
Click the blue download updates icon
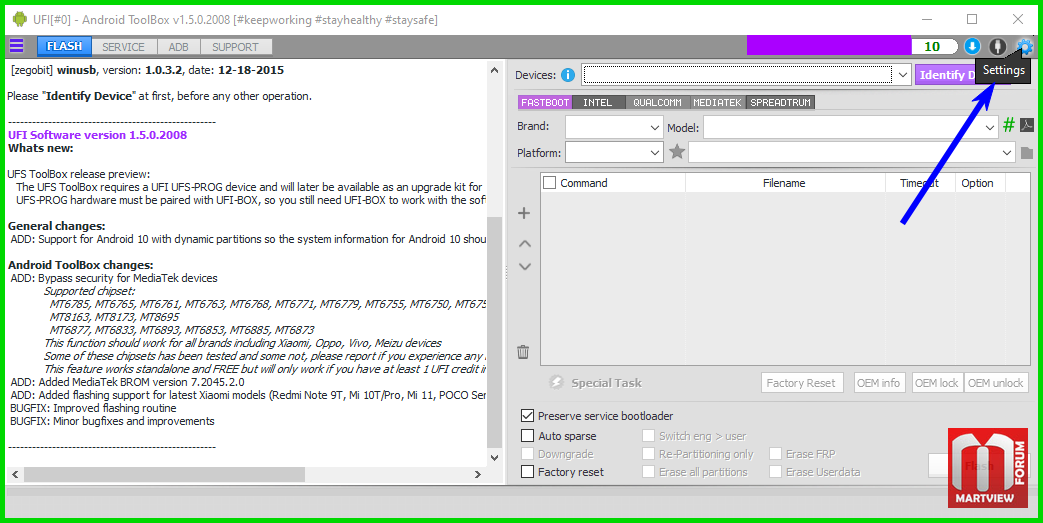pyautogui.click(x=972, y=47)
